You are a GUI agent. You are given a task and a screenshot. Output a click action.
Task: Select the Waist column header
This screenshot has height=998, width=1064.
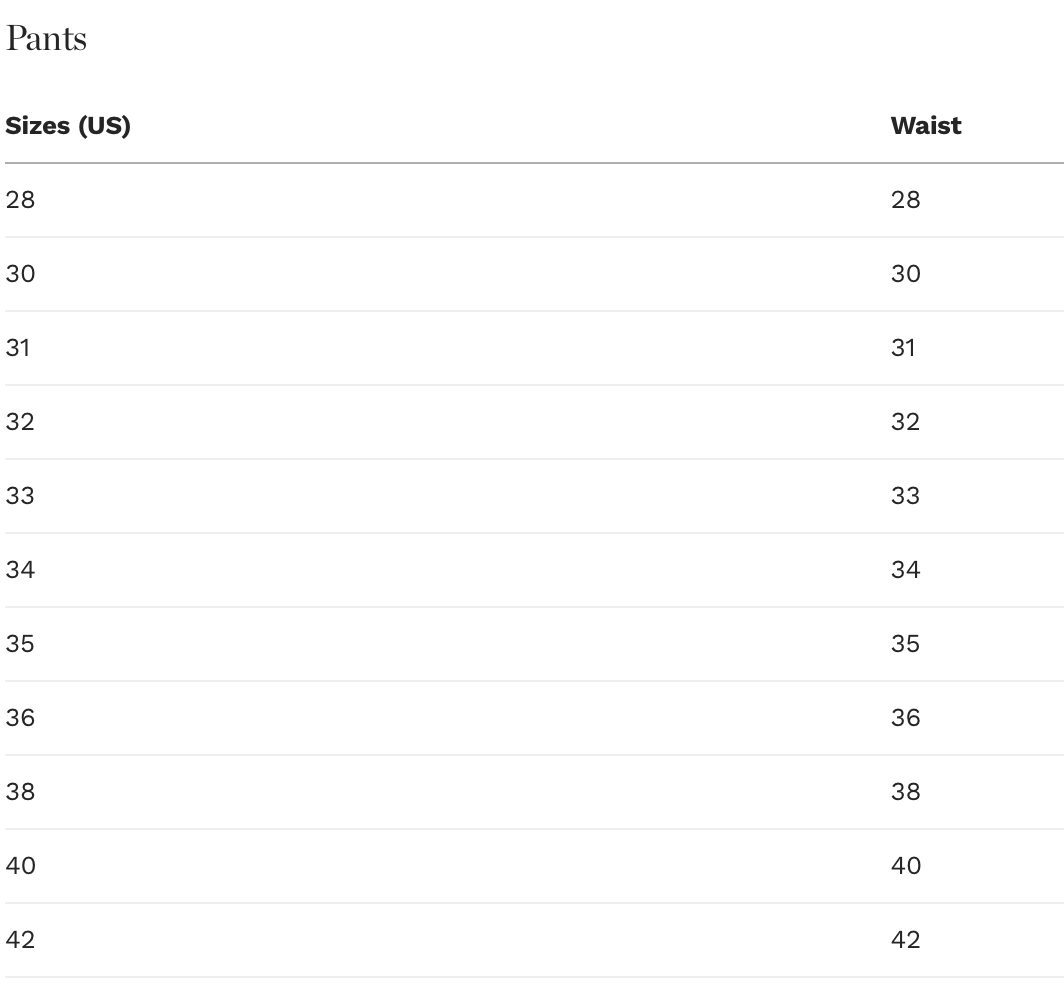click(x=925, y=126)
